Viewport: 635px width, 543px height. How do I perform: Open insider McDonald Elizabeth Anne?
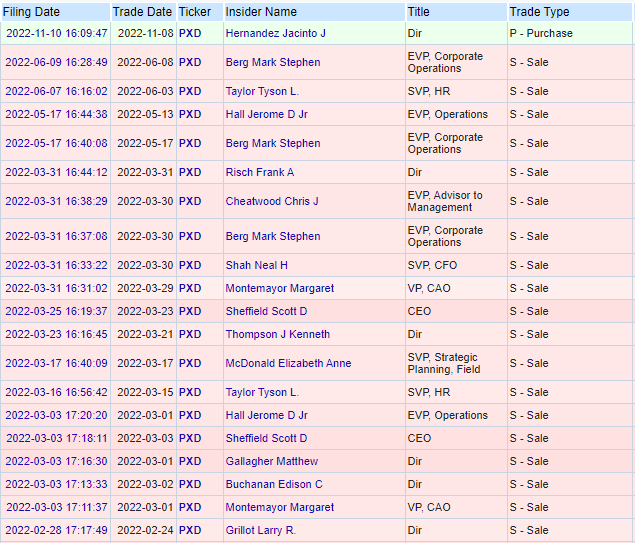tap(288, 363)
